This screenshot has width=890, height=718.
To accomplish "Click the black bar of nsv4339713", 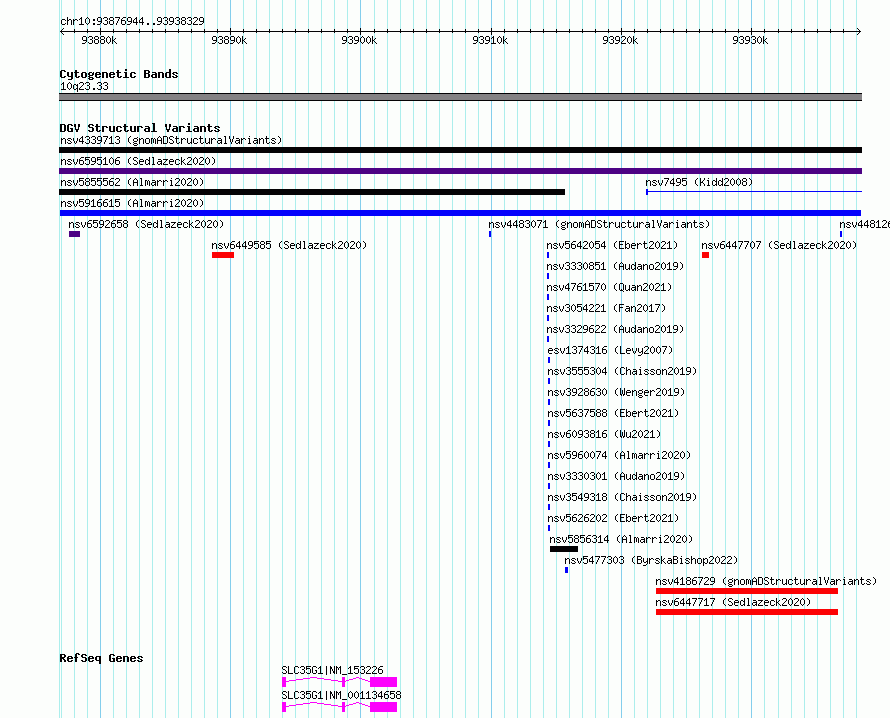I will 460,150.
